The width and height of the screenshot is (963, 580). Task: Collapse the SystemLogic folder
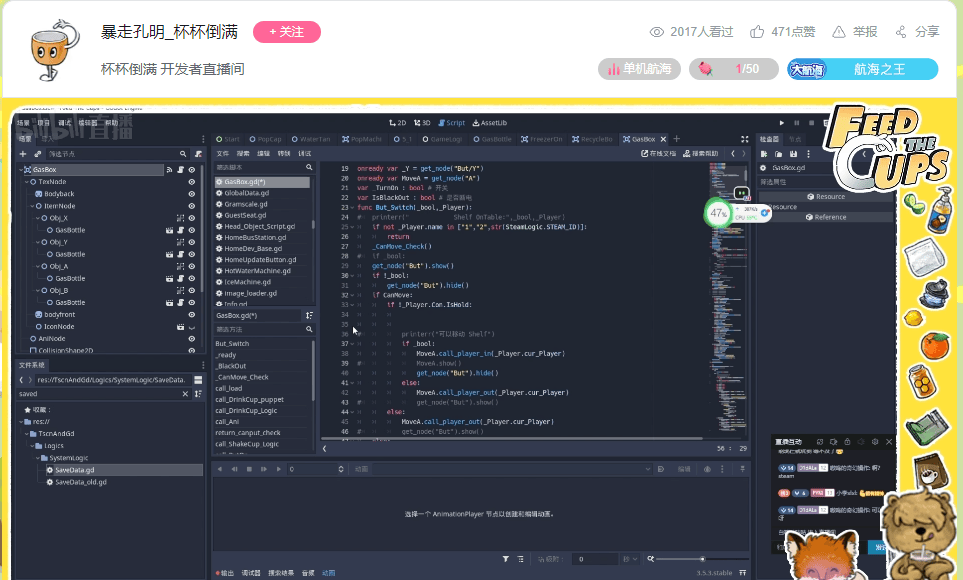tap(38, 457)
